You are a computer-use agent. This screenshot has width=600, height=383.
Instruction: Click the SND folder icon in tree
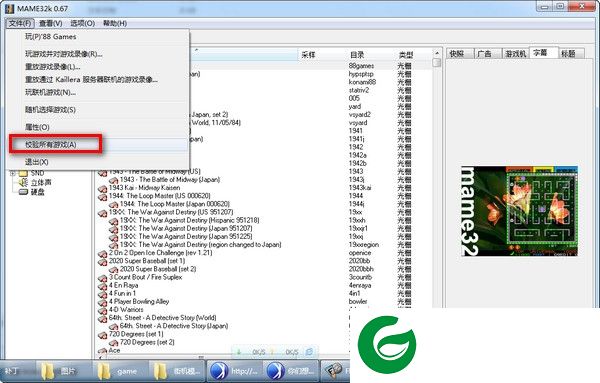tap(24, 174)
